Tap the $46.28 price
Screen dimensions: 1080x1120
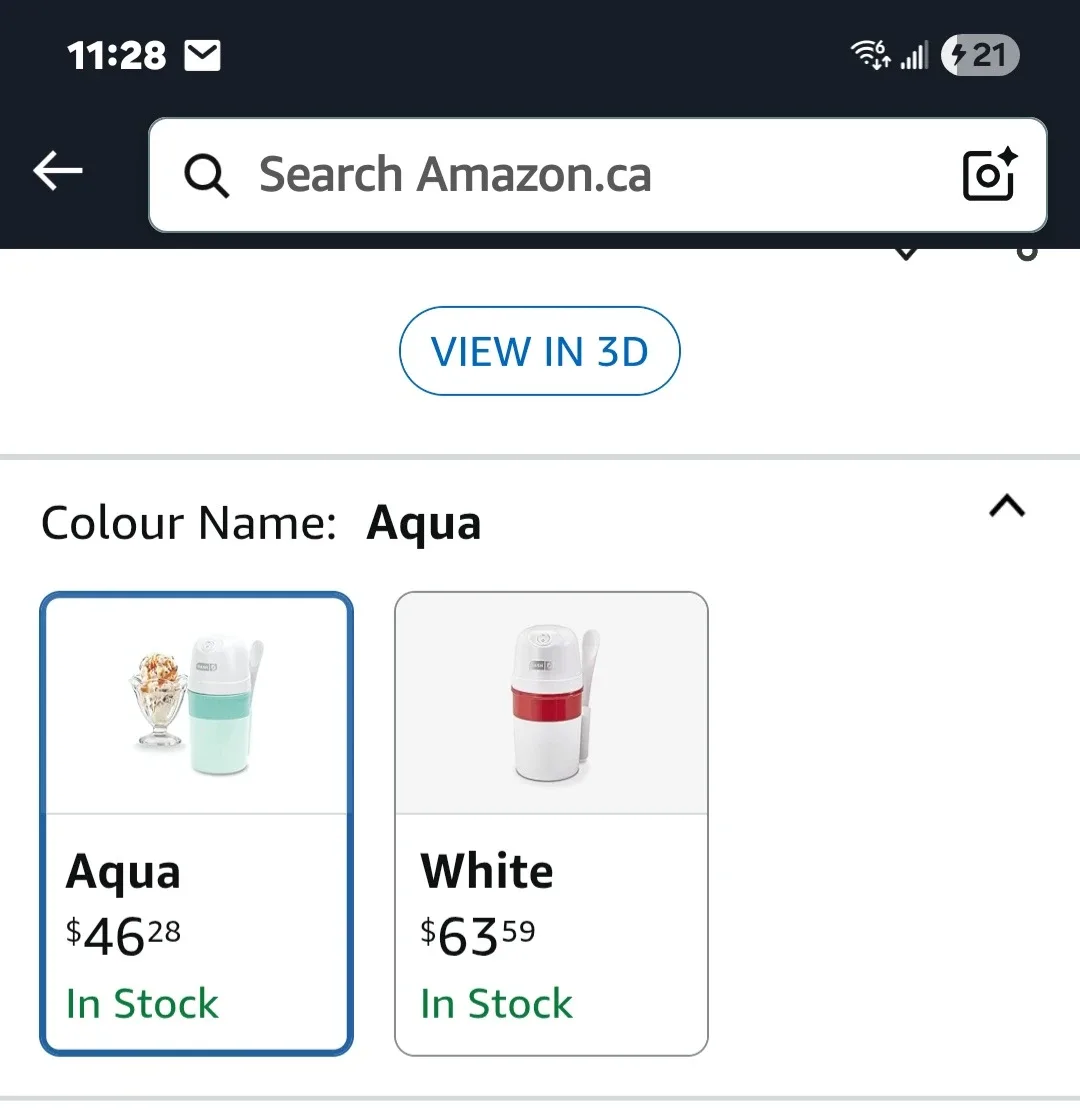pos(124,936)
